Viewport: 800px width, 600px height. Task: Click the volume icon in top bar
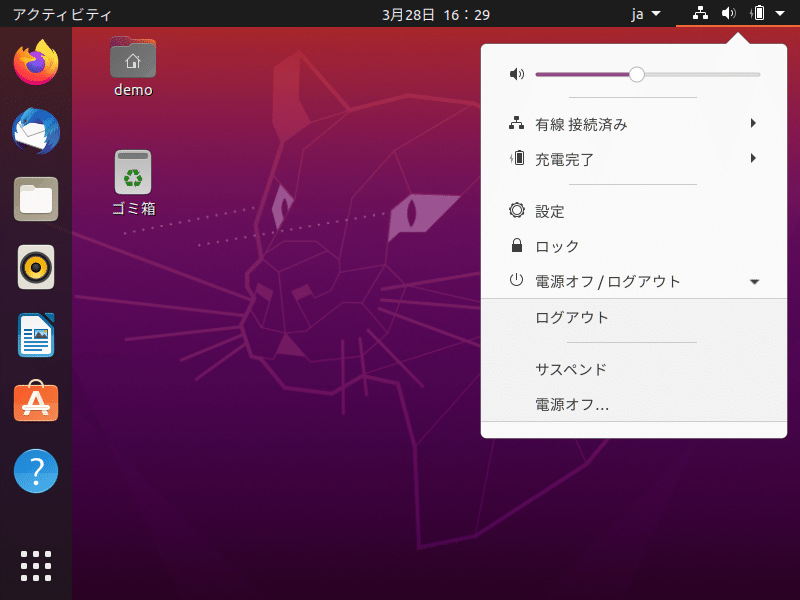tap(729, 13)
